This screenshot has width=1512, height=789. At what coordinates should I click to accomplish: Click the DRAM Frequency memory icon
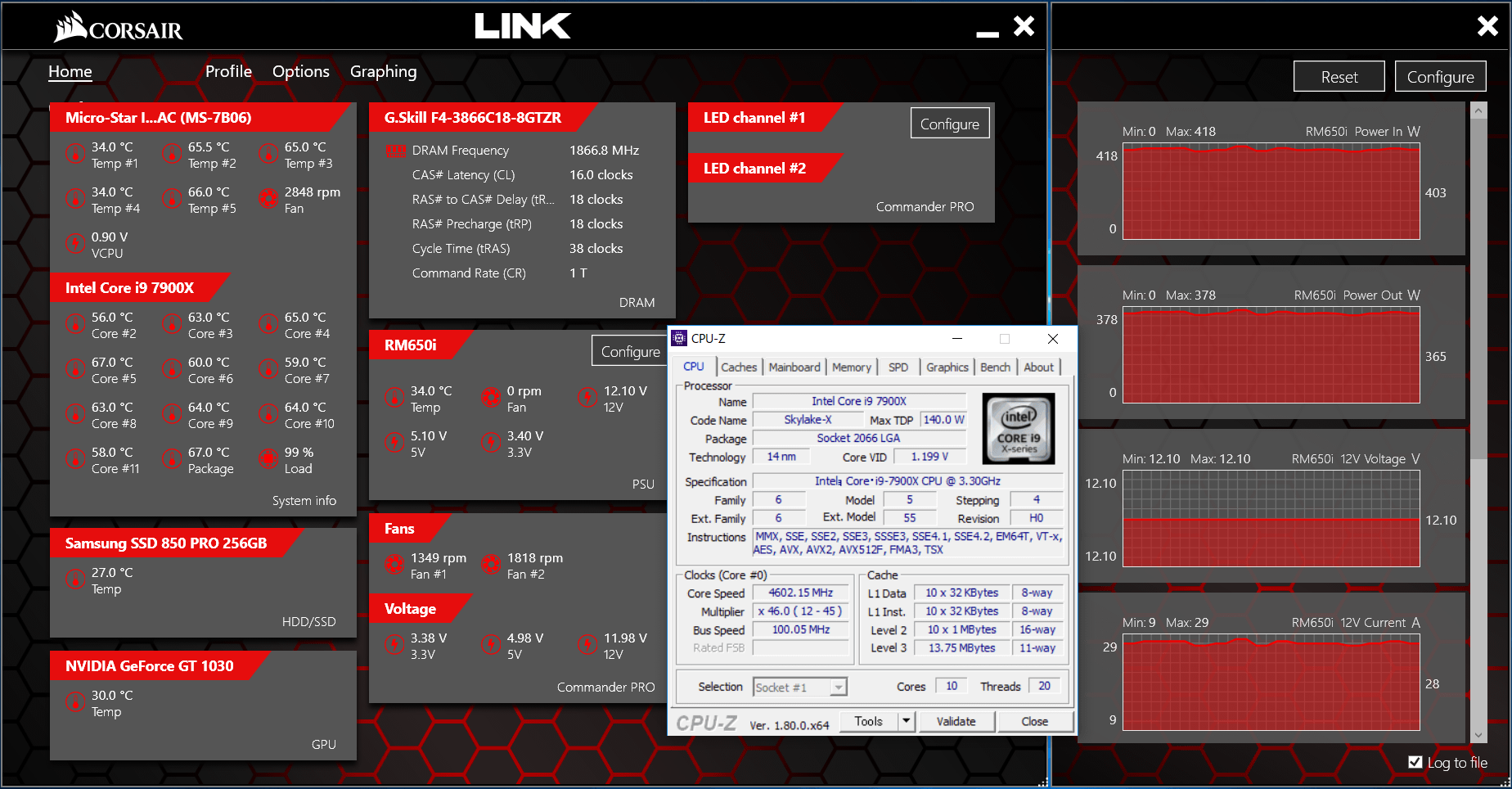[x=395, y=151]
